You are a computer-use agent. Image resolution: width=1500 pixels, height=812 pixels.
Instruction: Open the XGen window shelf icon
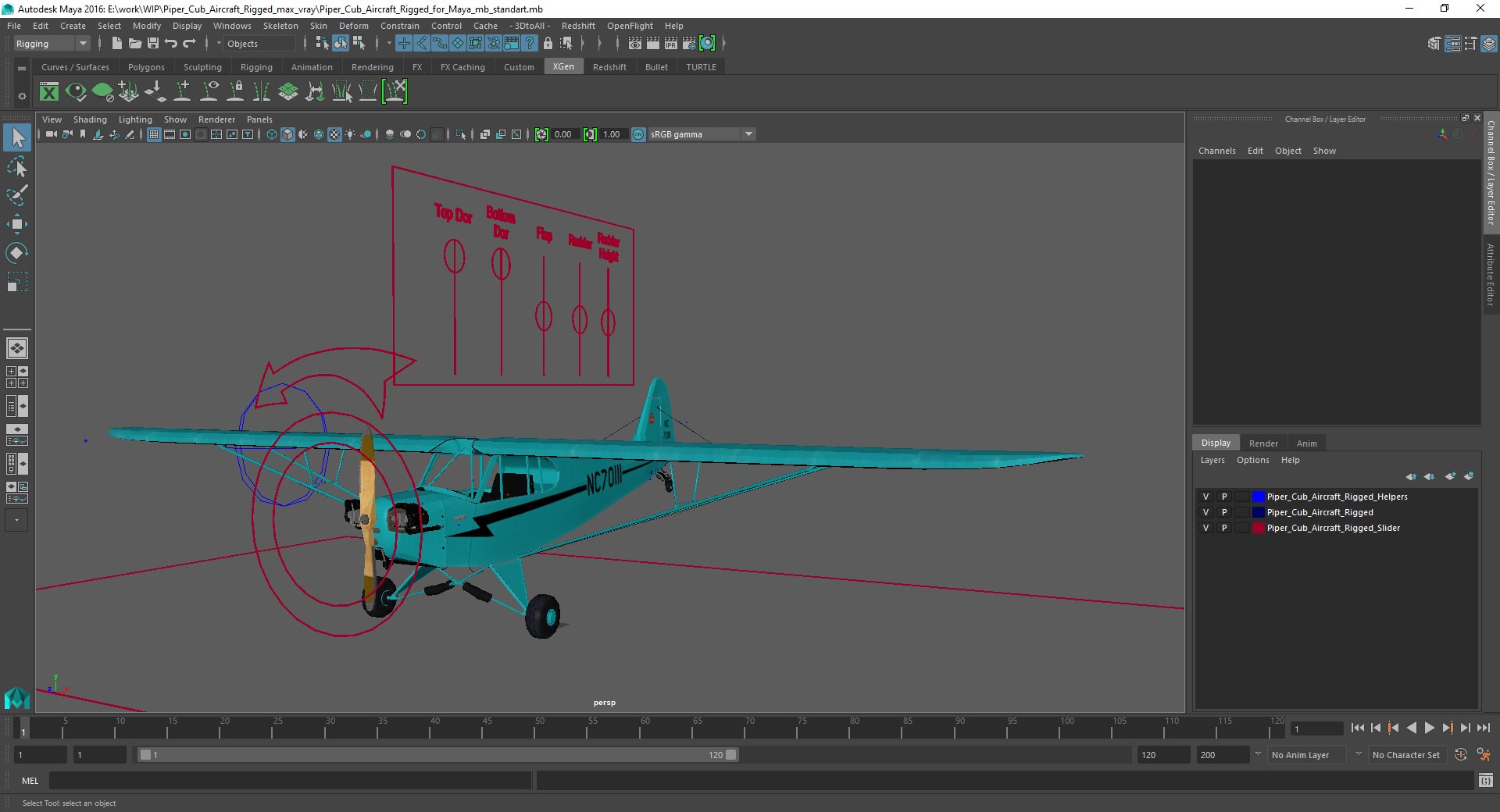(49, 92)
